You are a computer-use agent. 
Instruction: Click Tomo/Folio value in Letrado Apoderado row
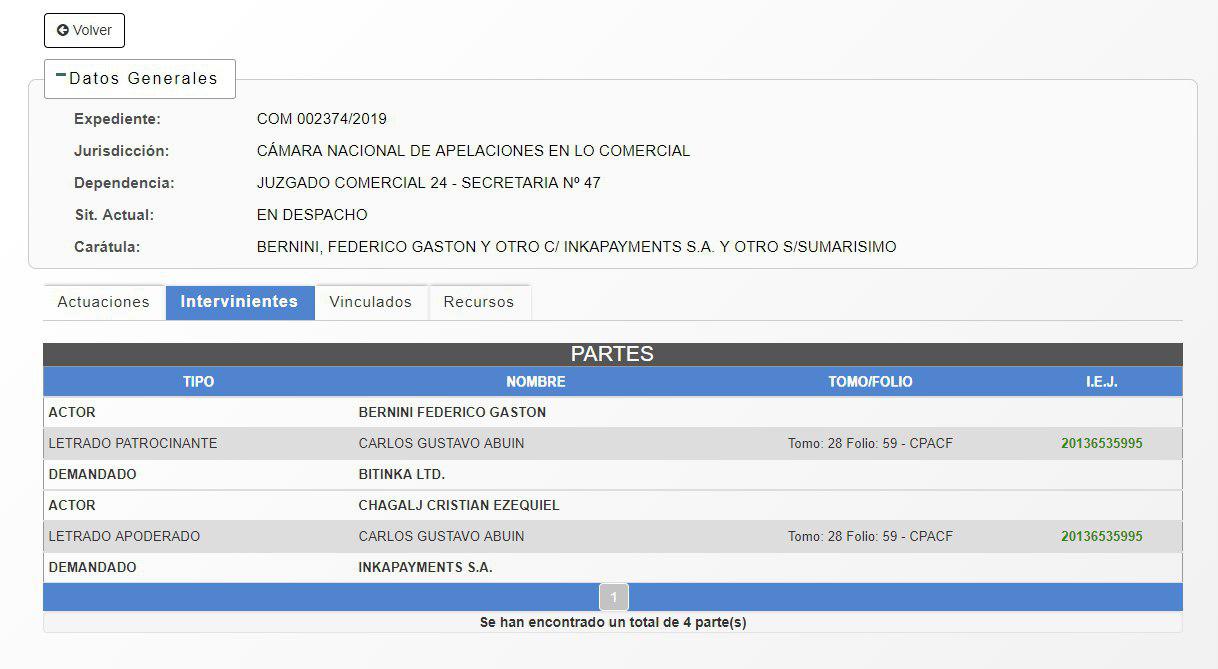point(870,536)
